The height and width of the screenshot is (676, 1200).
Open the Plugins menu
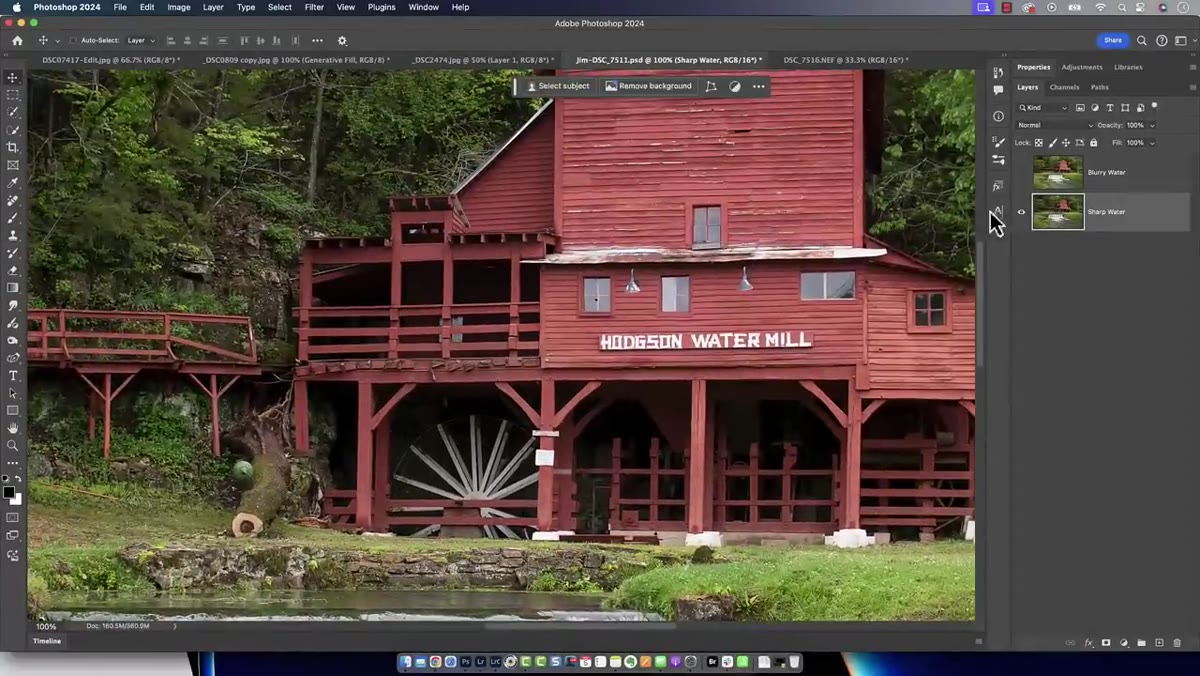(x=381, y=7)
